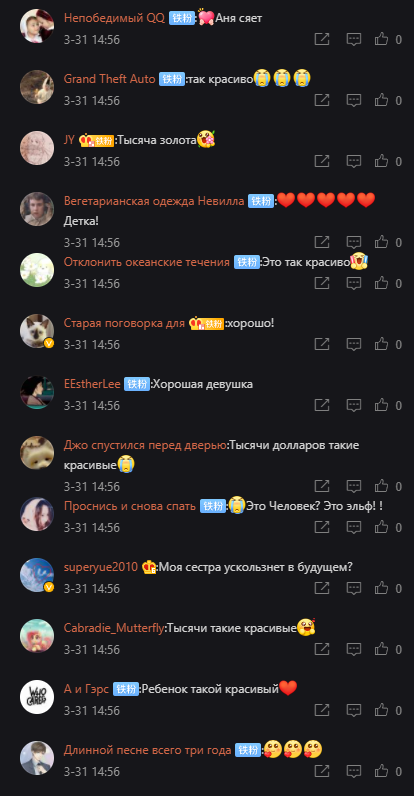The image size is (414, 796).
Task: Open Вегетарианская одежда Невилла profile
Action: [x=154, y=201]
